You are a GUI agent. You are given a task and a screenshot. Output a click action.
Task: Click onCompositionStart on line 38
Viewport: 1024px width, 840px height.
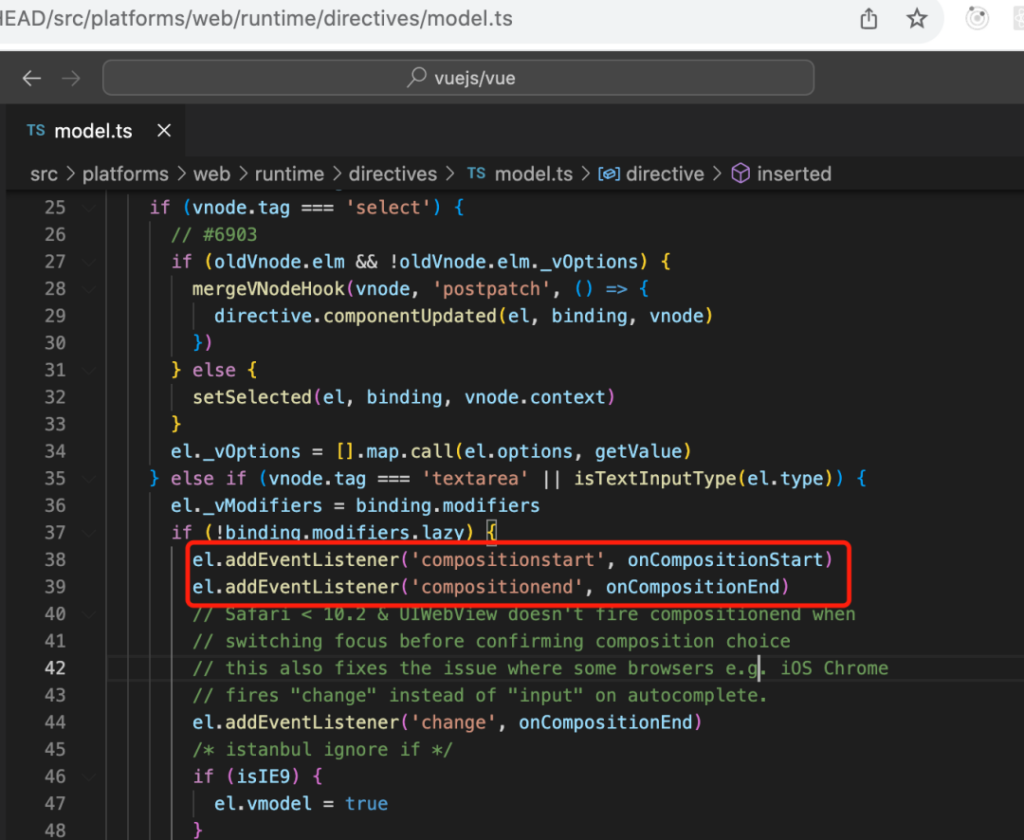pos(725,560)
